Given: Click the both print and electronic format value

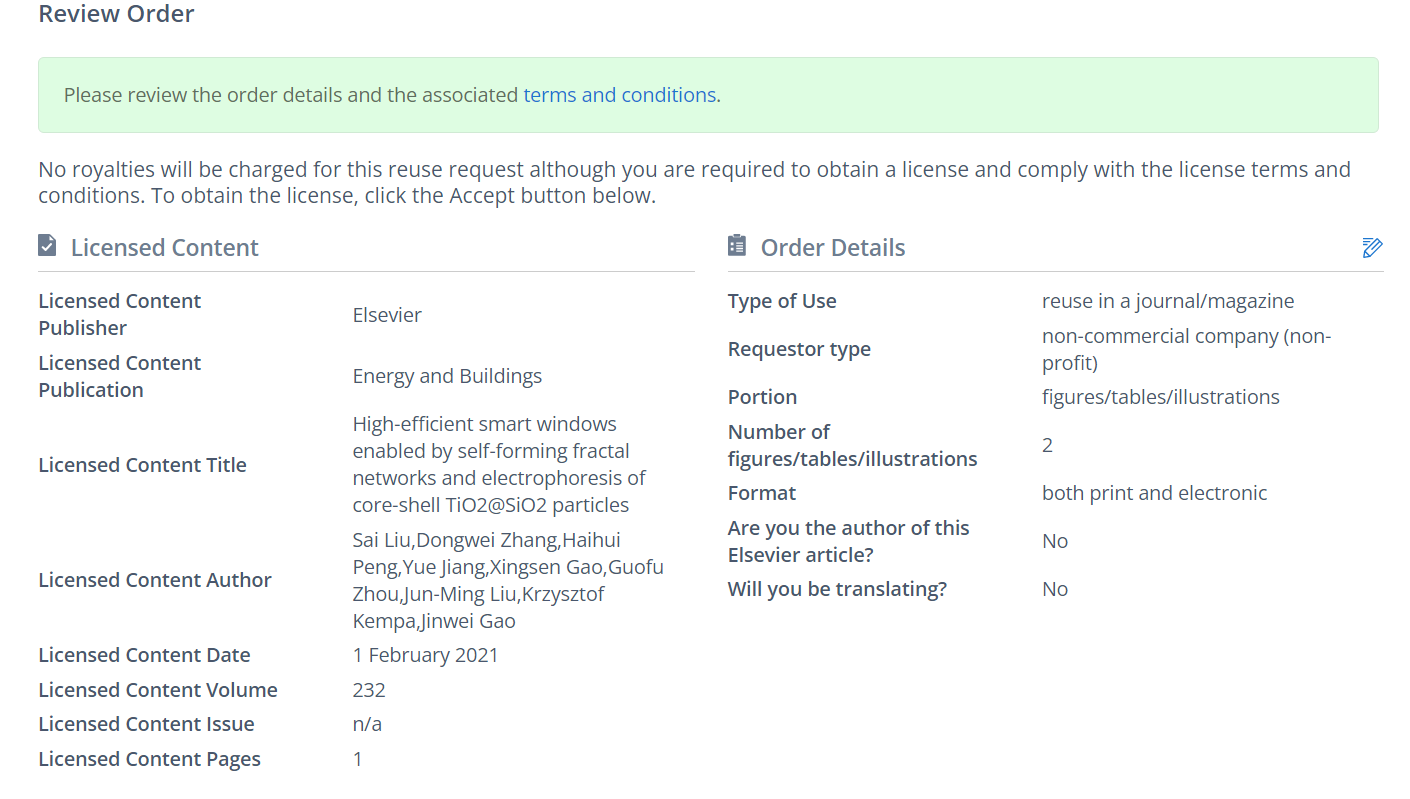Looking at the screenshot, I should tap(1154, 493).
